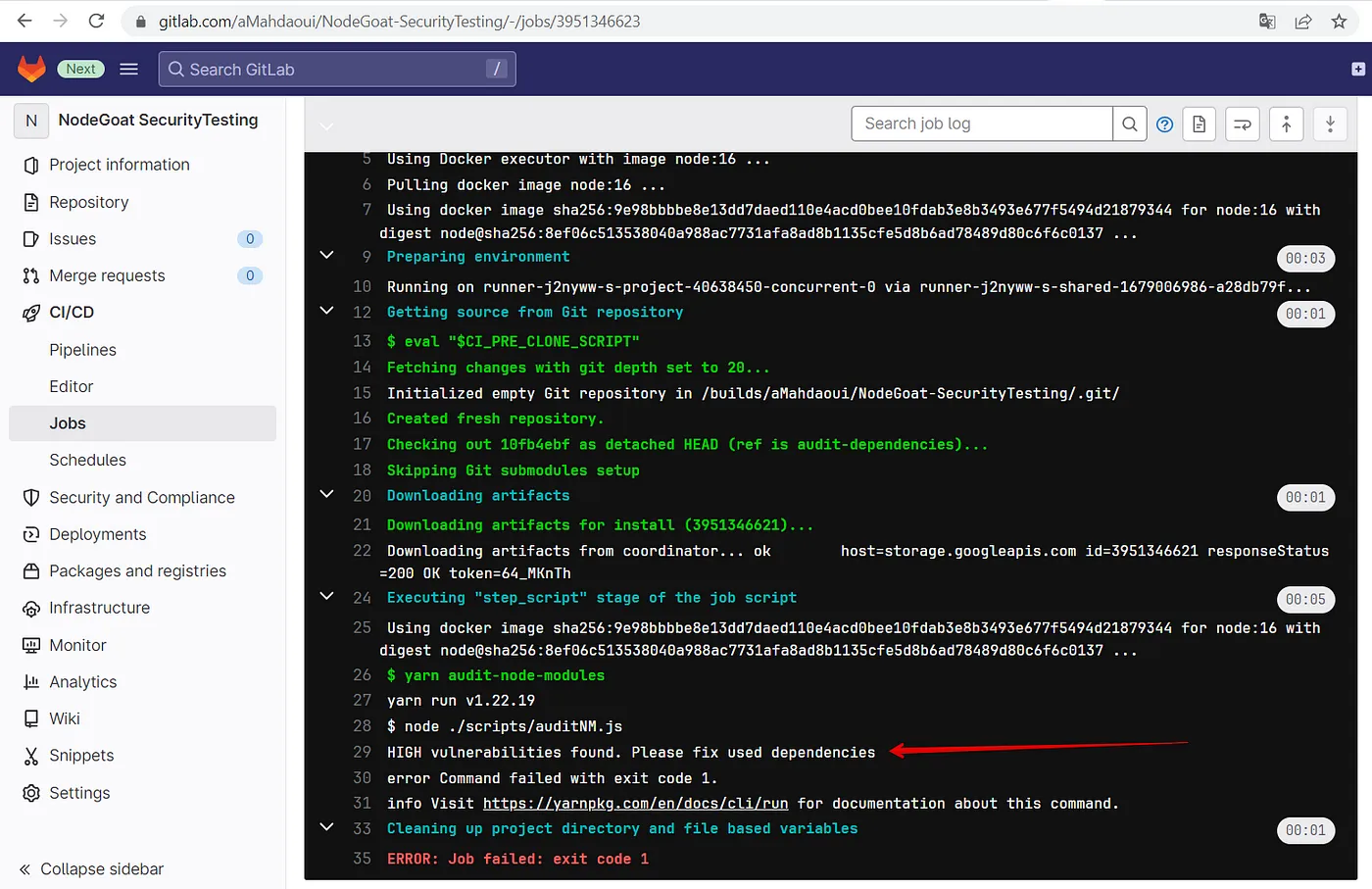Collapse Getting source from Git repository section
1372x889 pixels.
327,310
